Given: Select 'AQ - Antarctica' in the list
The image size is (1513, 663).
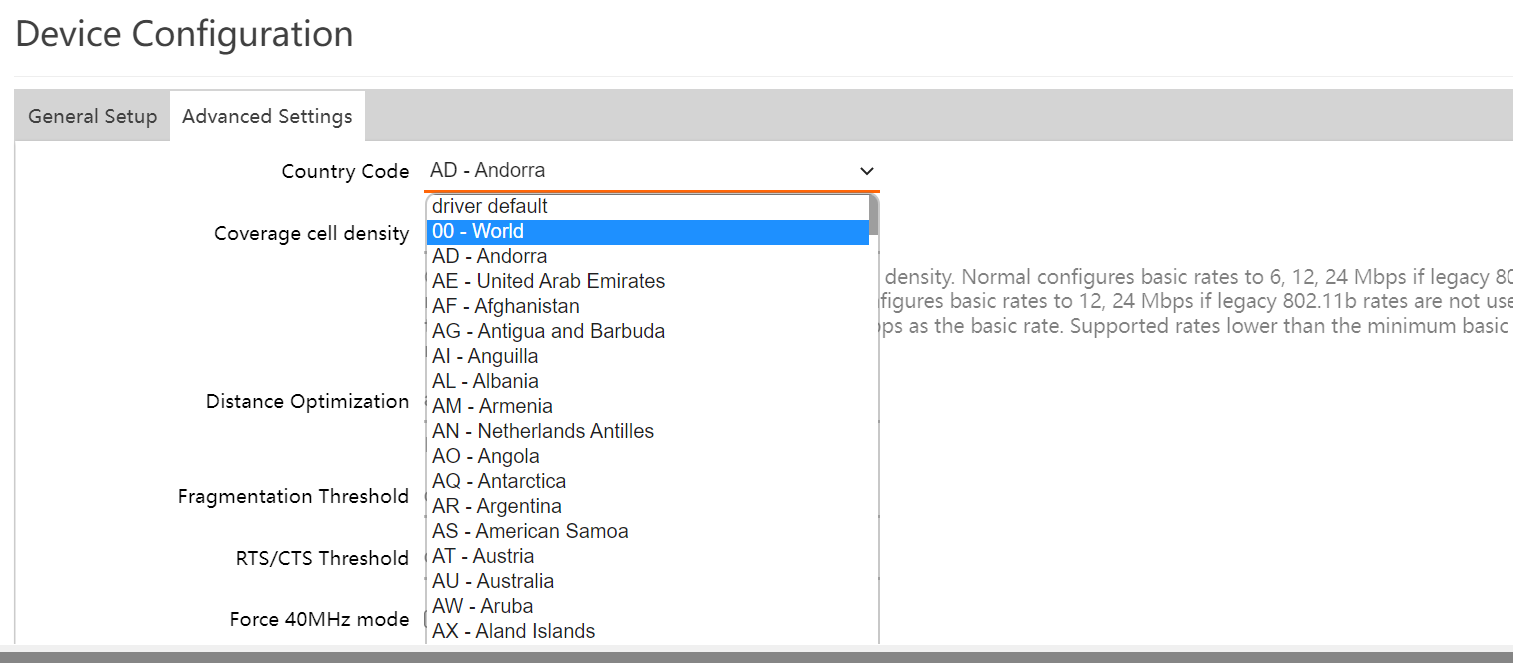Looking at the screenshot, I should click(499, 481).
